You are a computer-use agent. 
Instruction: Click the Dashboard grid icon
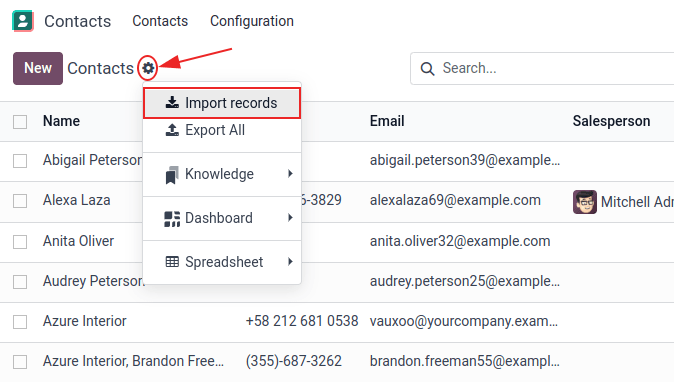[172, 219]
